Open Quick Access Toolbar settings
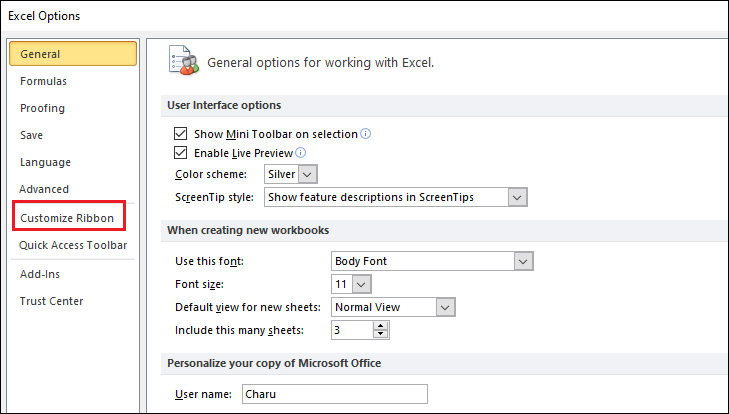The width and height of the screenshot is (729, 414). click(73, 245)
